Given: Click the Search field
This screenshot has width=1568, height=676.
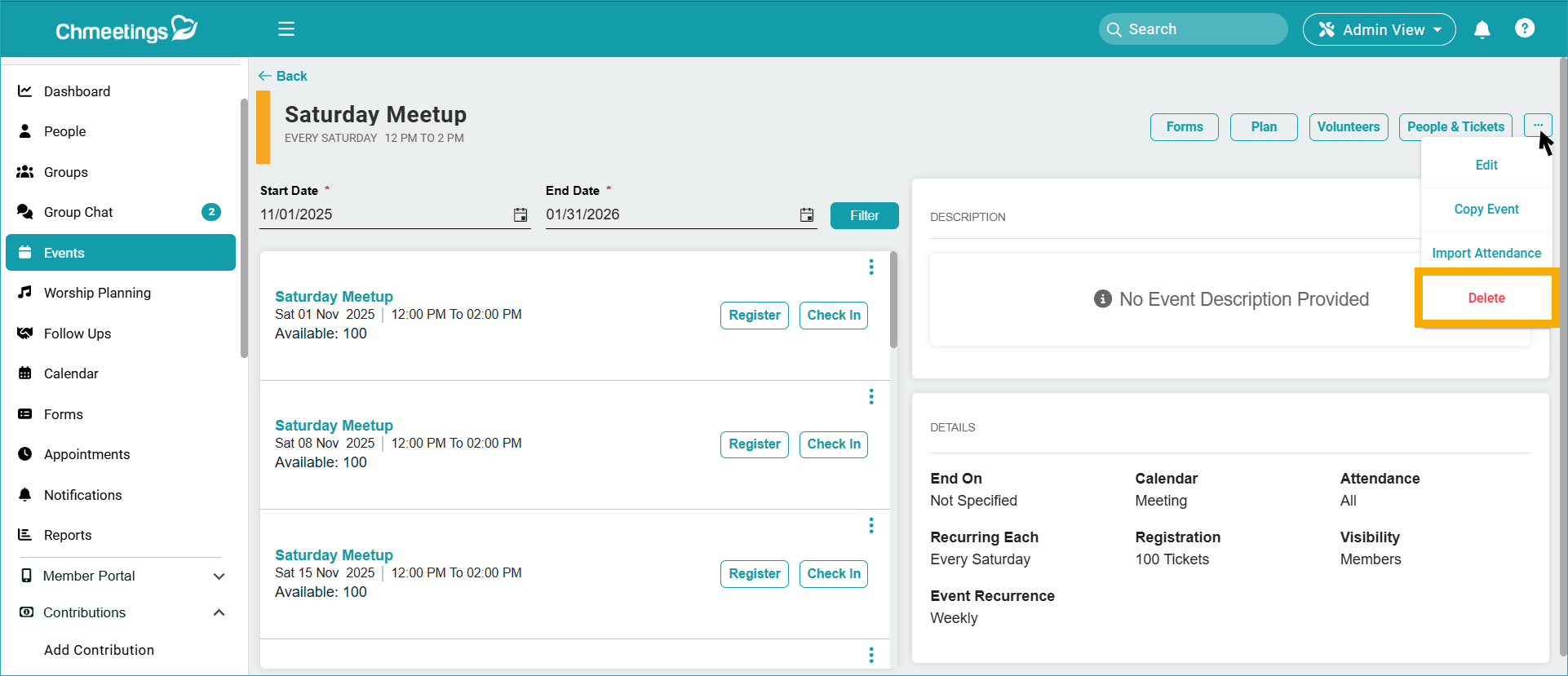Looking at the screenshot, I should (1193, 29).
